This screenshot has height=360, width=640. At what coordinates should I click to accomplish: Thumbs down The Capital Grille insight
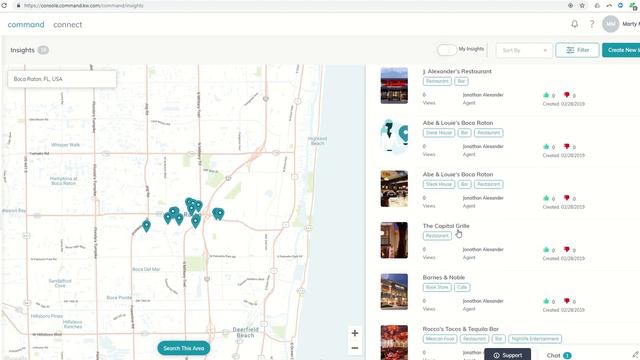click(x=567, y=249)
